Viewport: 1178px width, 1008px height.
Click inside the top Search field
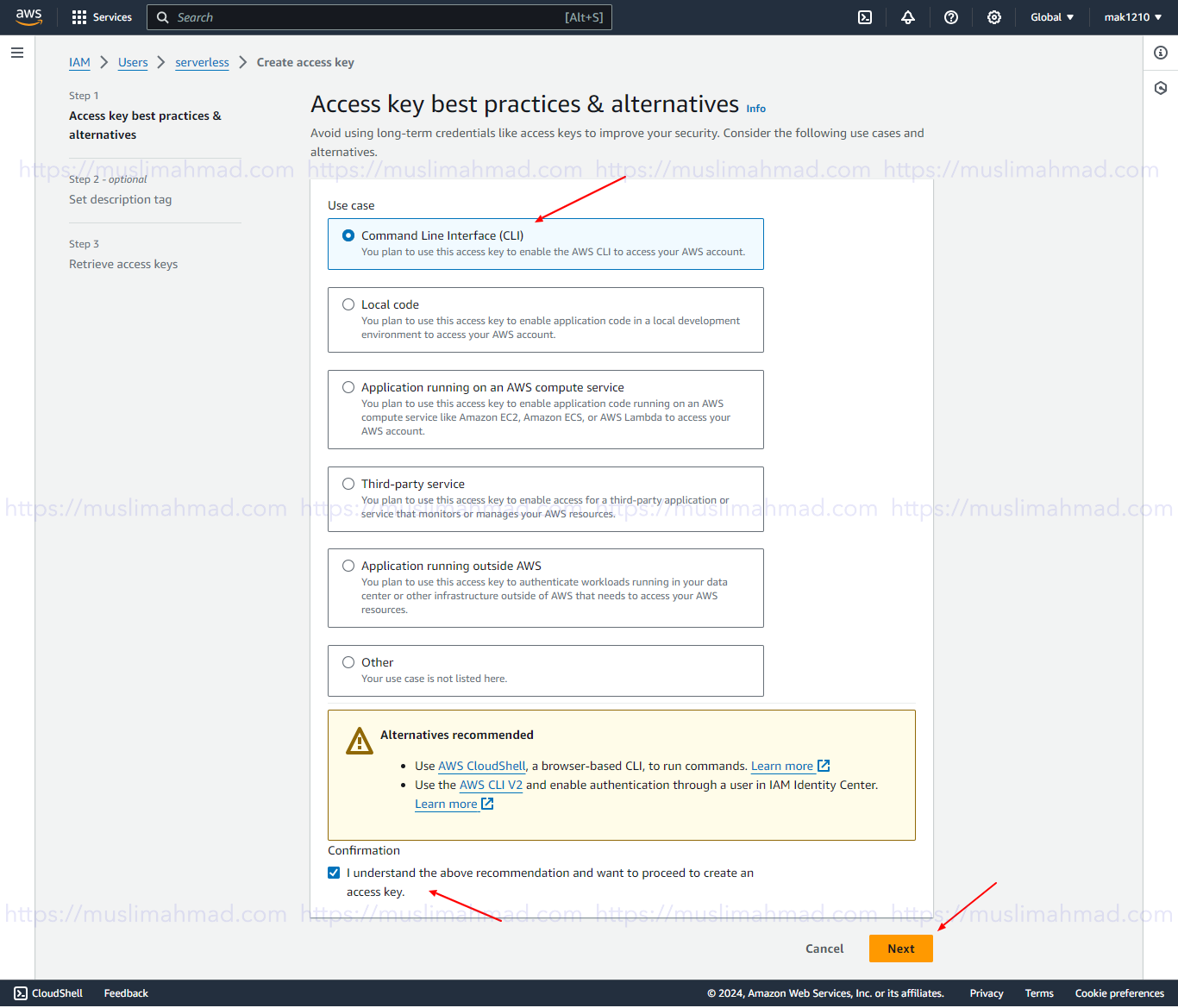click(379, 17)
